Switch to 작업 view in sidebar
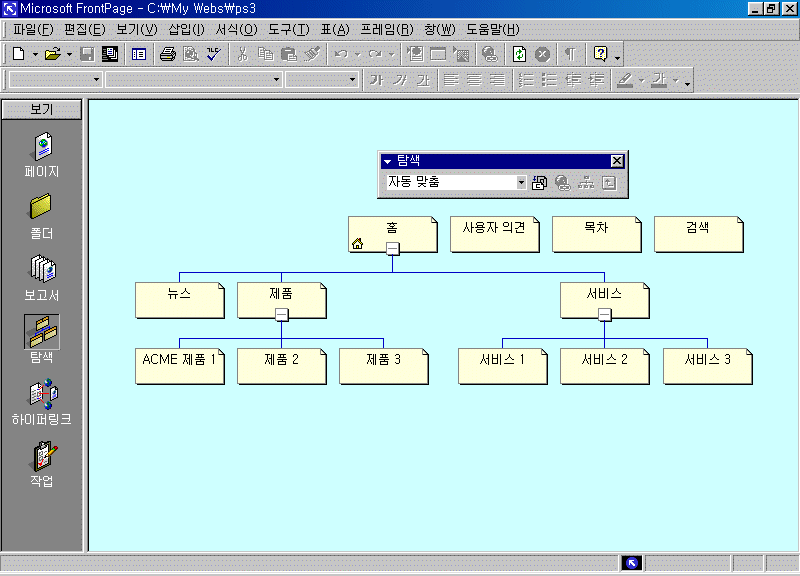 (42, 464)
